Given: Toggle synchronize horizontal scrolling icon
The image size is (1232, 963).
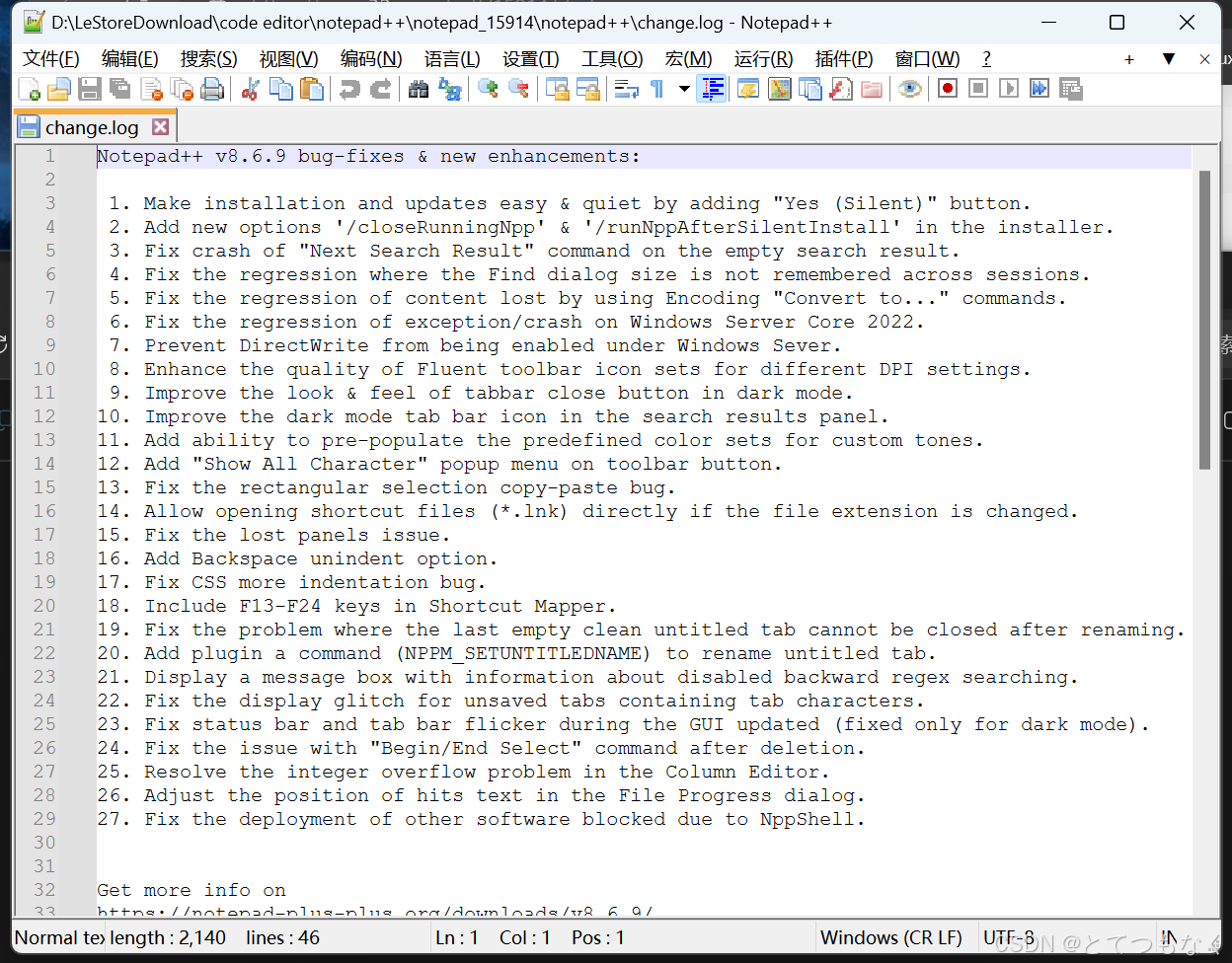Looking at the screenshot, I should point(587,90).
